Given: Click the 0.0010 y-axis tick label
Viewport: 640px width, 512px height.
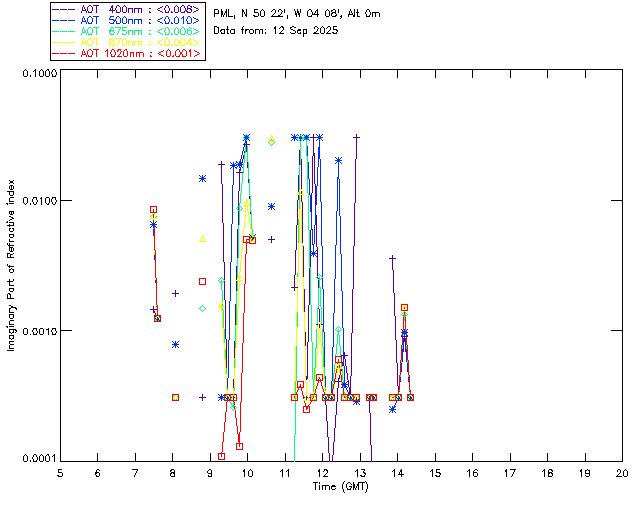Looking at the screenshot, I should tap(37, 331).
